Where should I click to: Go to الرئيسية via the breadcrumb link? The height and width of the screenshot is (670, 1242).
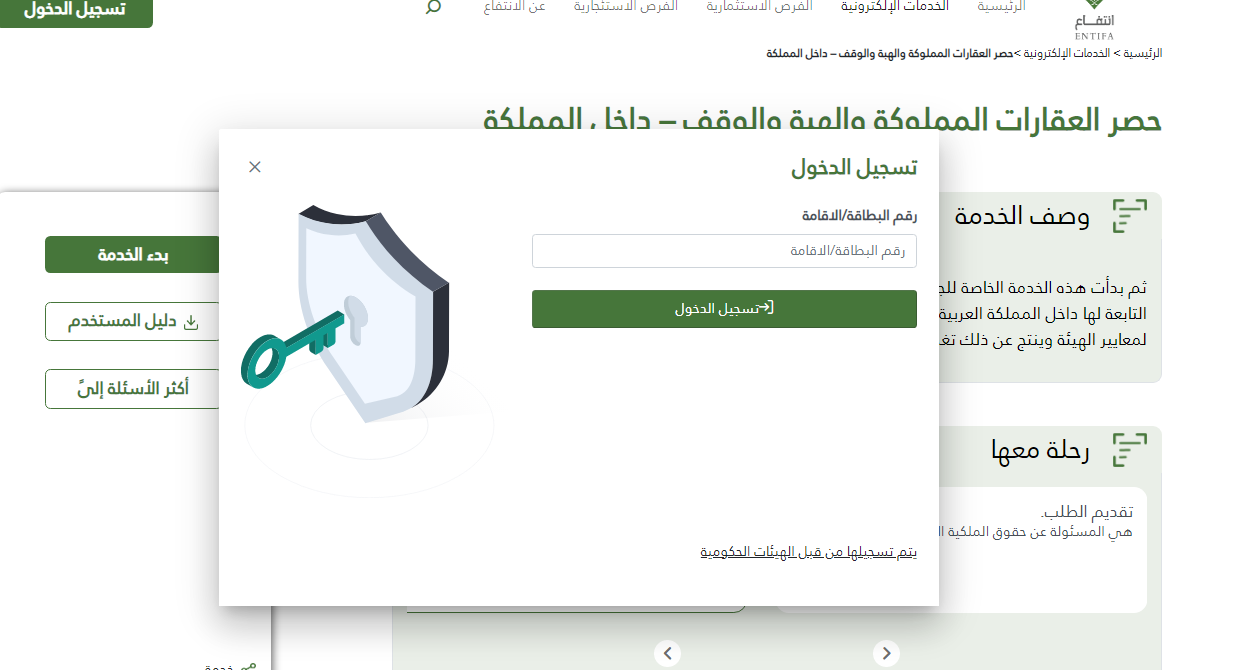(x=1142, y=53)
